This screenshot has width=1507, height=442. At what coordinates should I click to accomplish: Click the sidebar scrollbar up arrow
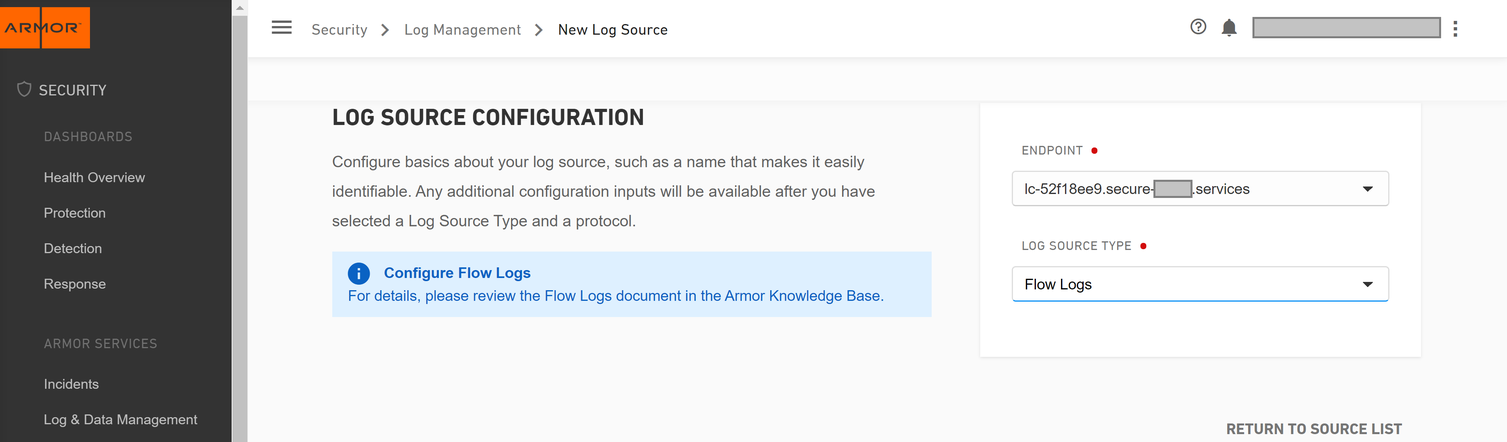[x=240, y=7]
